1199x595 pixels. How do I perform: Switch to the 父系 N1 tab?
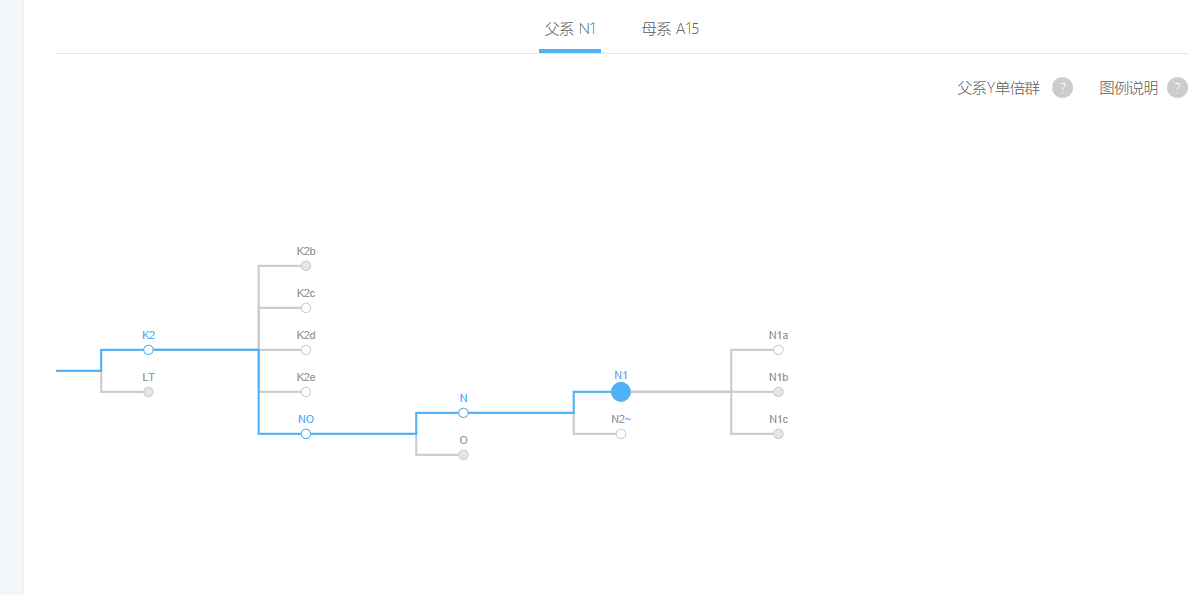pos(570,29)
